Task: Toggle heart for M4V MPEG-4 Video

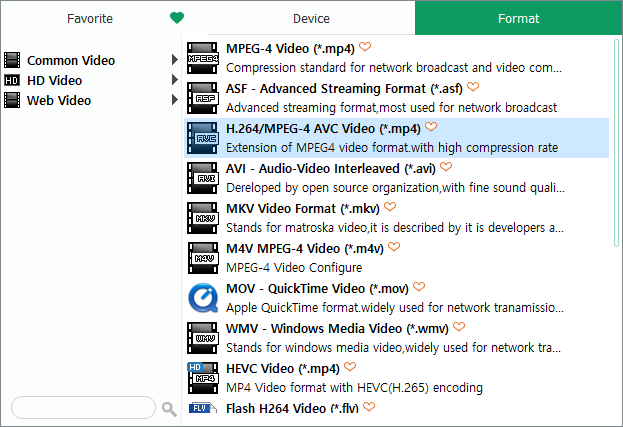Action: click(x=394, y=247)
